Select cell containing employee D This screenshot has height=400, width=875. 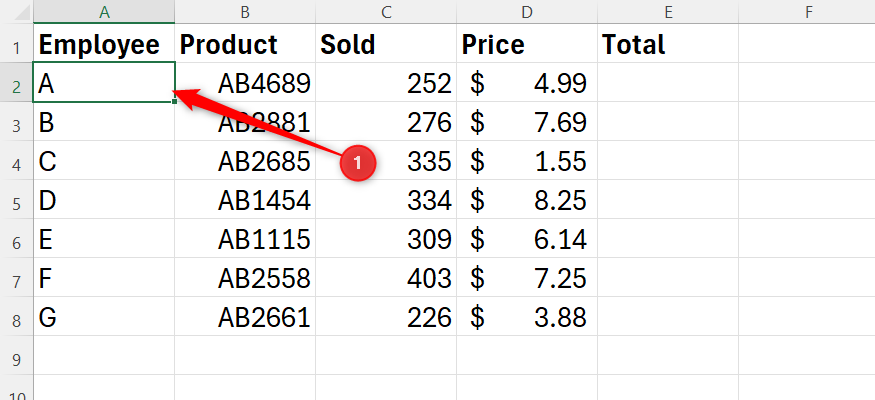coord(104,200)
